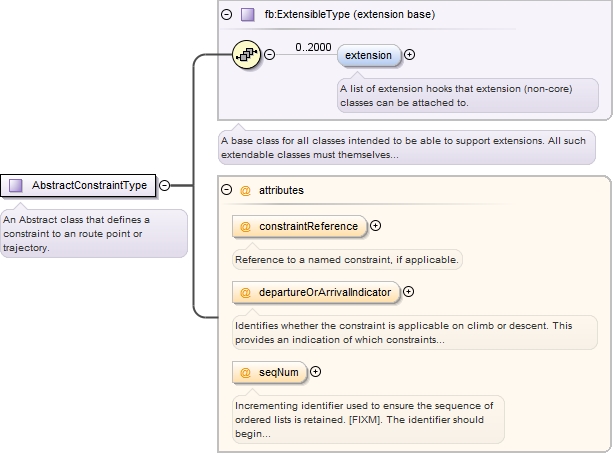Collapse the AbstractConstraintType node
The image size is (614, 454).
click(165, 185)
